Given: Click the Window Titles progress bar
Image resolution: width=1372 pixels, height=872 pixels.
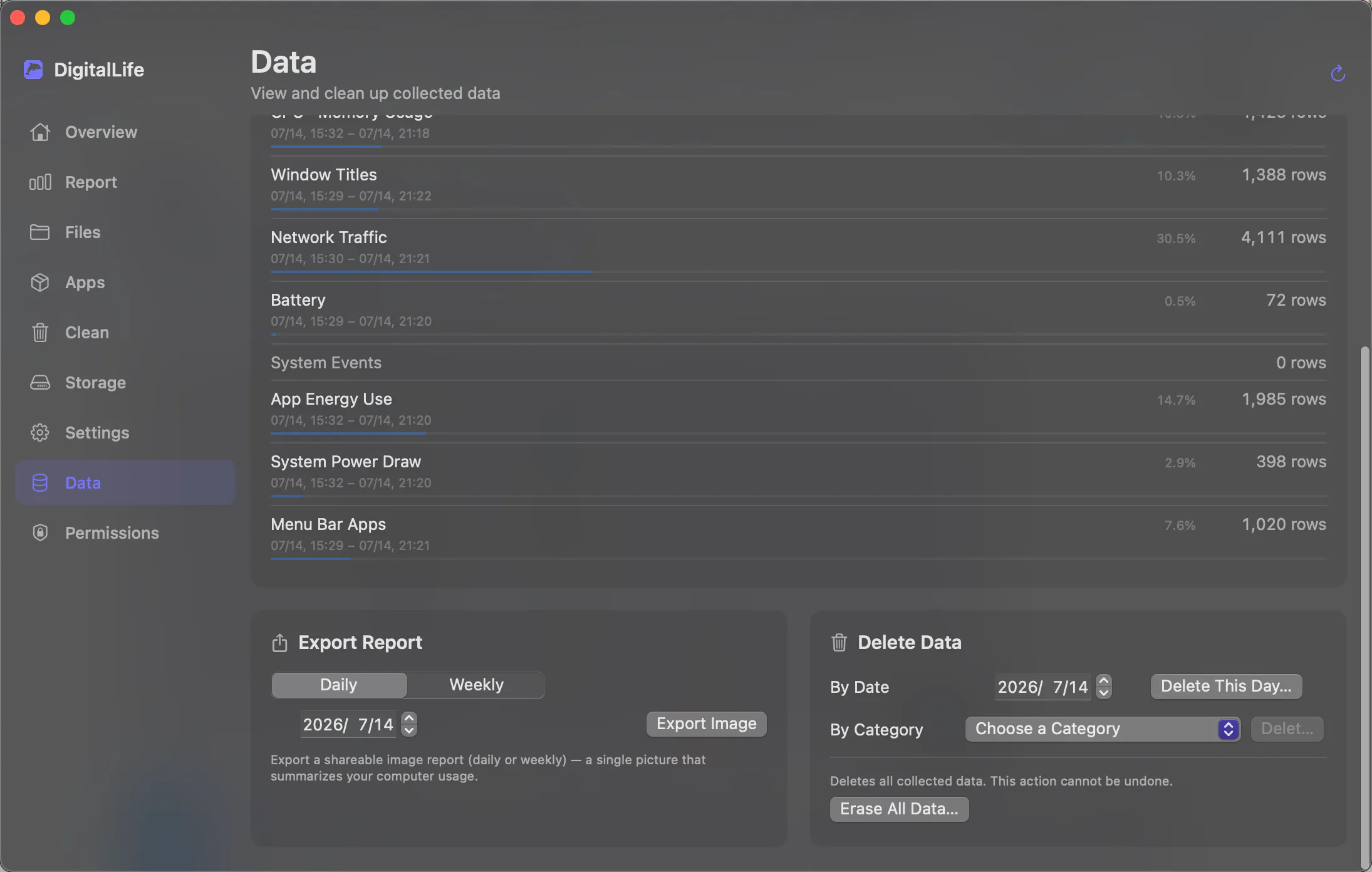Looking at the screenshot, I should tap(798, 209).
